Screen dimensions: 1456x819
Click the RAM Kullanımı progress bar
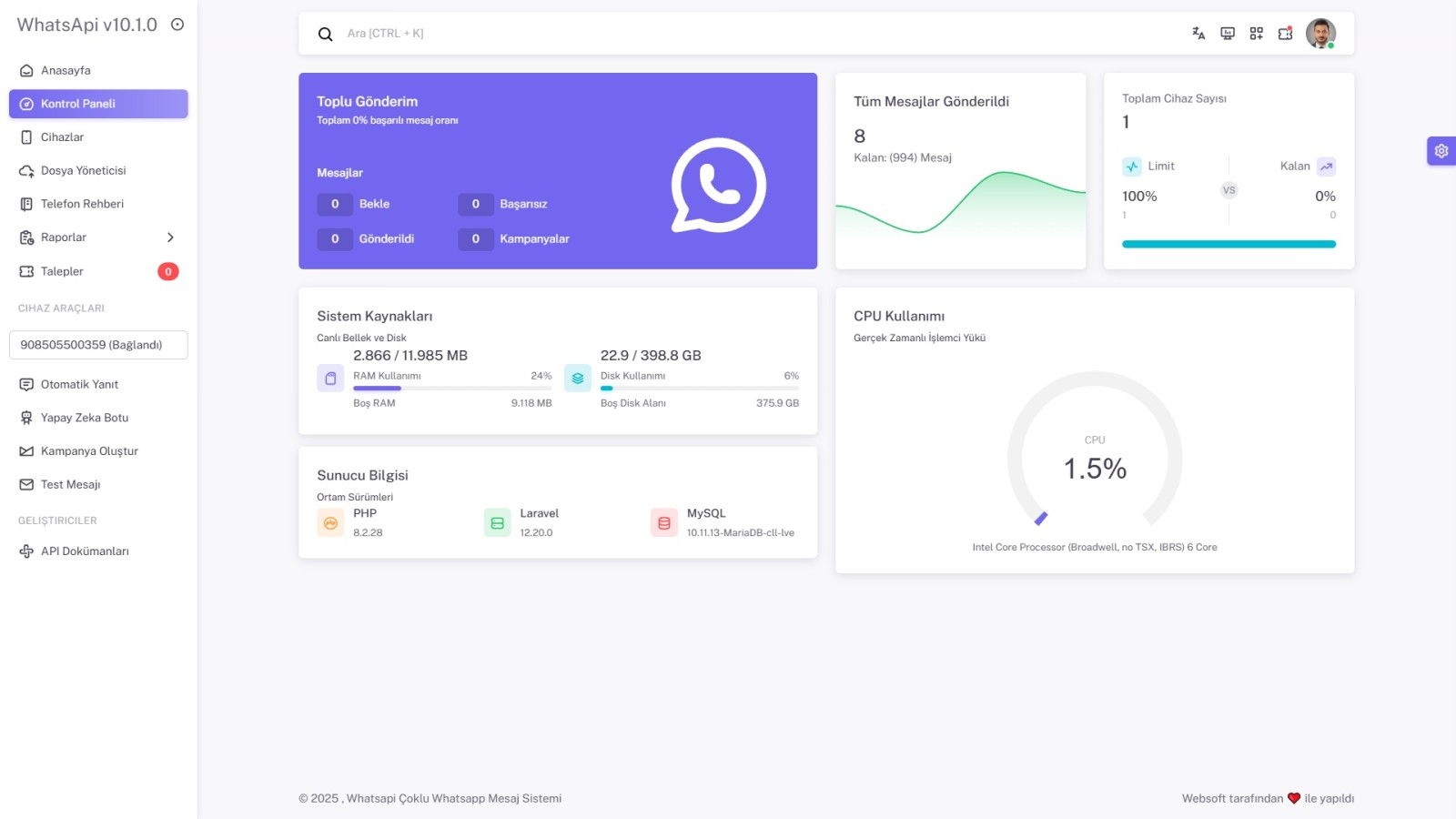pos(452,389)
